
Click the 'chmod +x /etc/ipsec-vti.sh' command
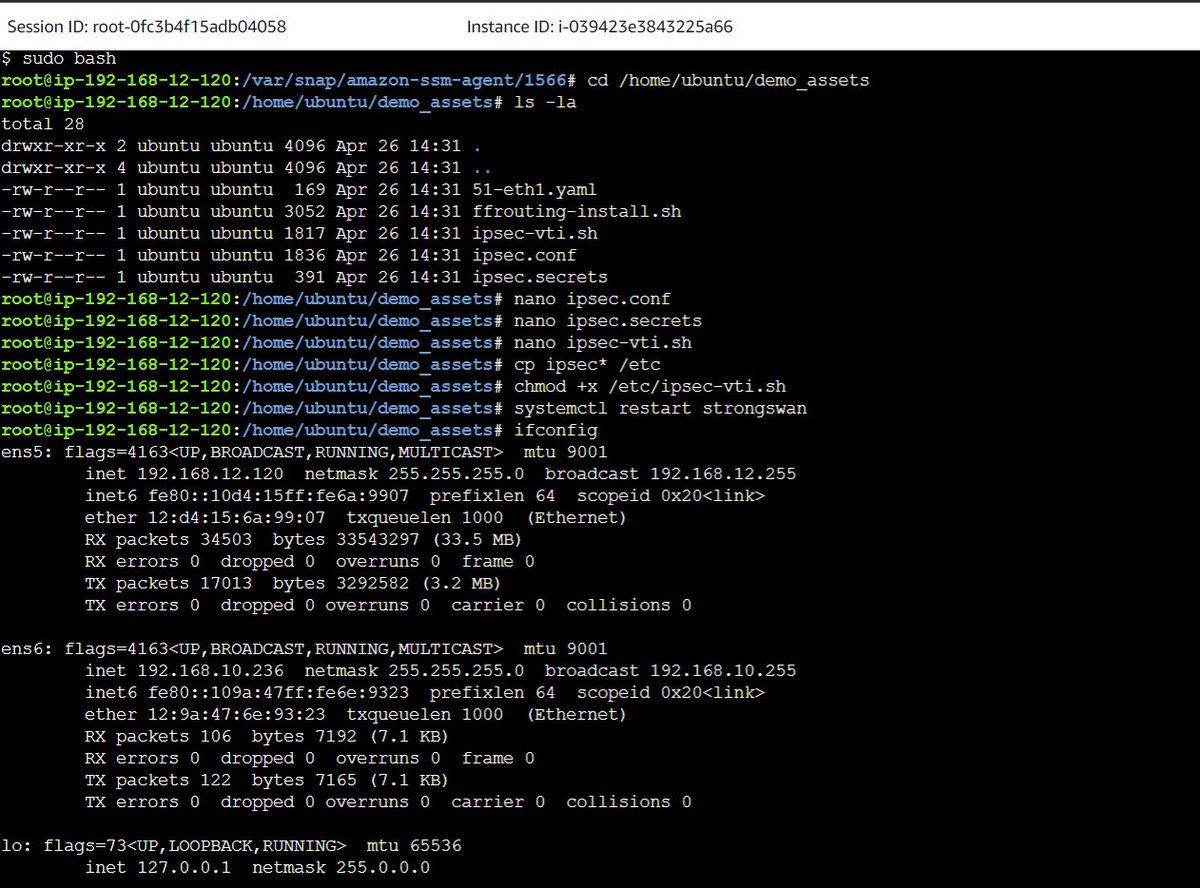click(650, 387)
